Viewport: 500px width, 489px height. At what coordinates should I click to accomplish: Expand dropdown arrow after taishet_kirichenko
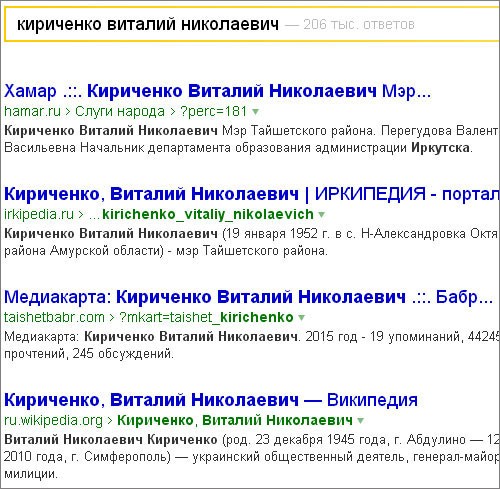pos(301,318)
